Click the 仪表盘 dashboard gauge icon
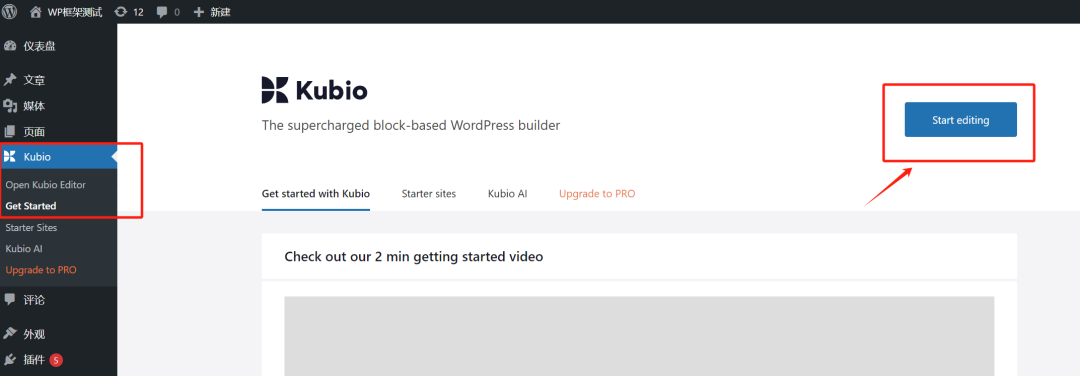This screenshot has height=376, width=1080. point(10,47)
